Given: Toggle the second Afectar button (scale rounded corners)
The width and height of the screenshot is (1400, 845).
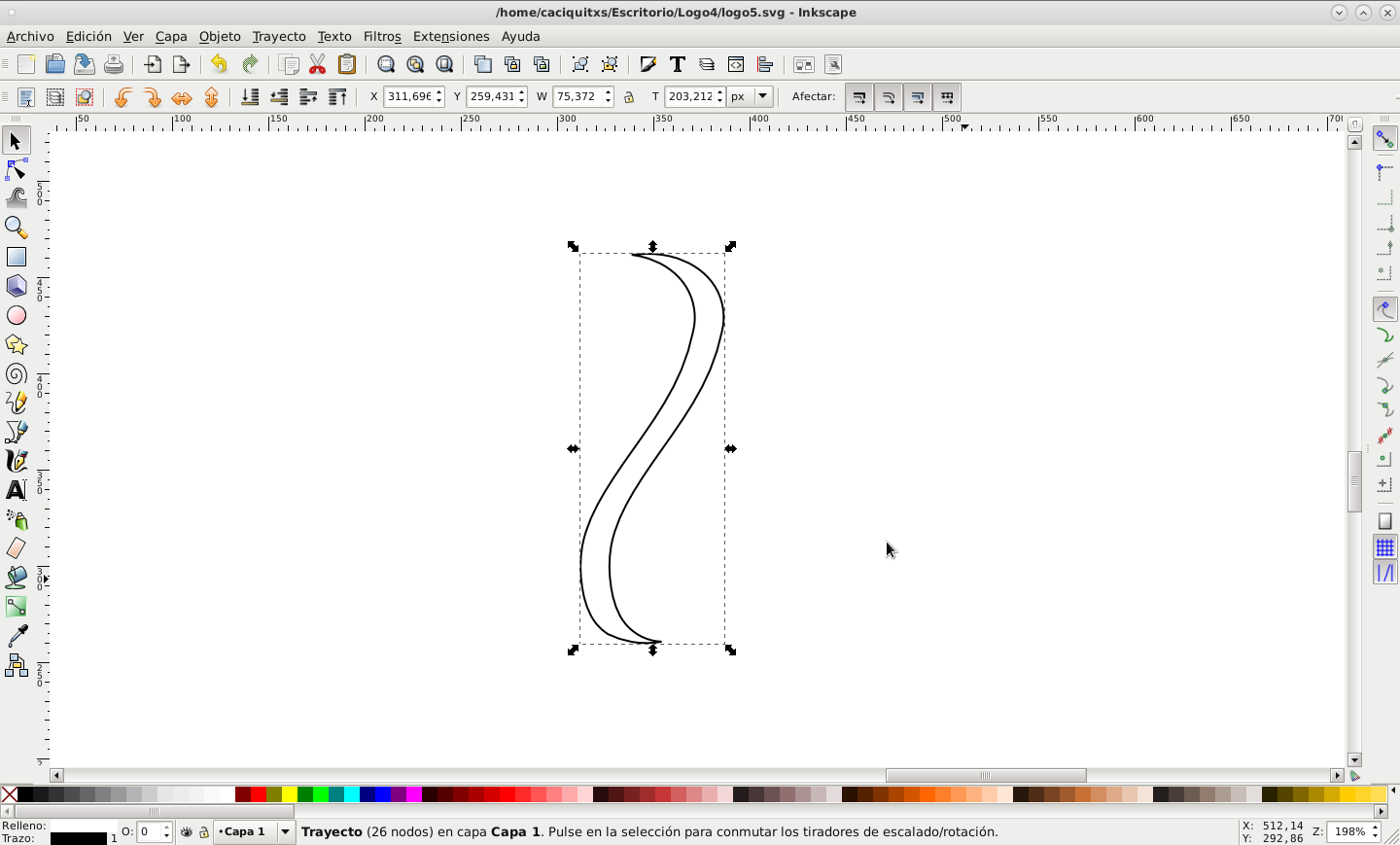Looking at the screenshot, I should 889,97.
